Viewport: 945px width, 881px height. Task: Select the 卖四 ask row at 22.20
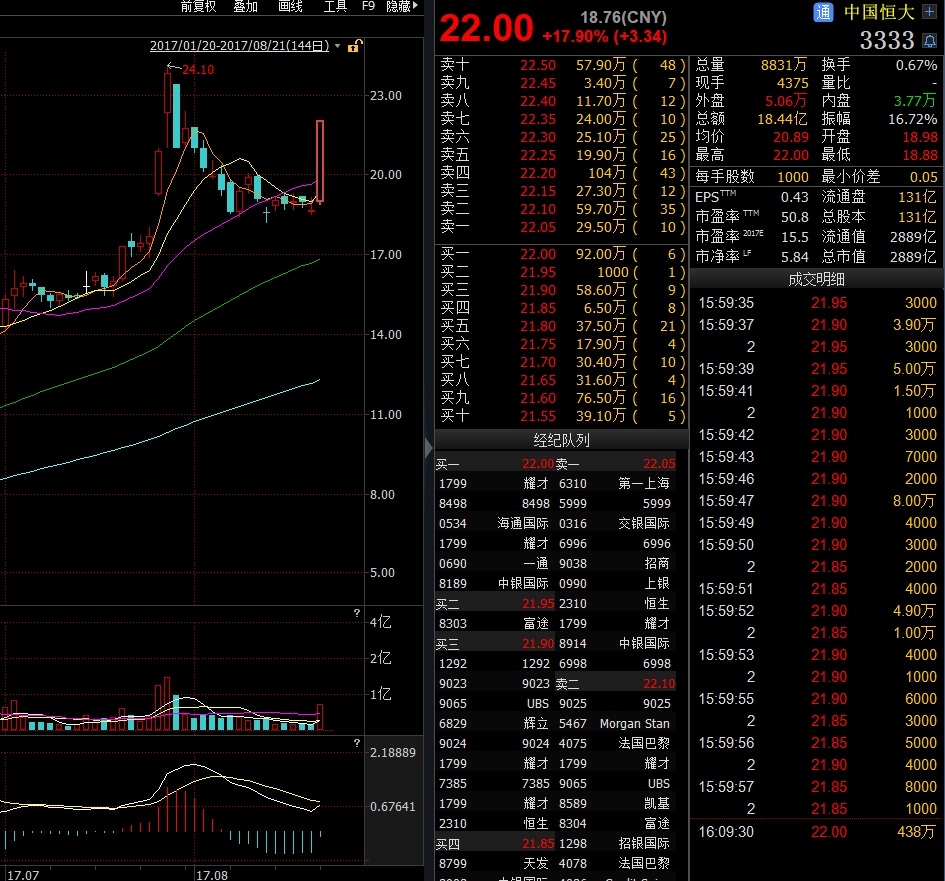(x=562, y=173)
